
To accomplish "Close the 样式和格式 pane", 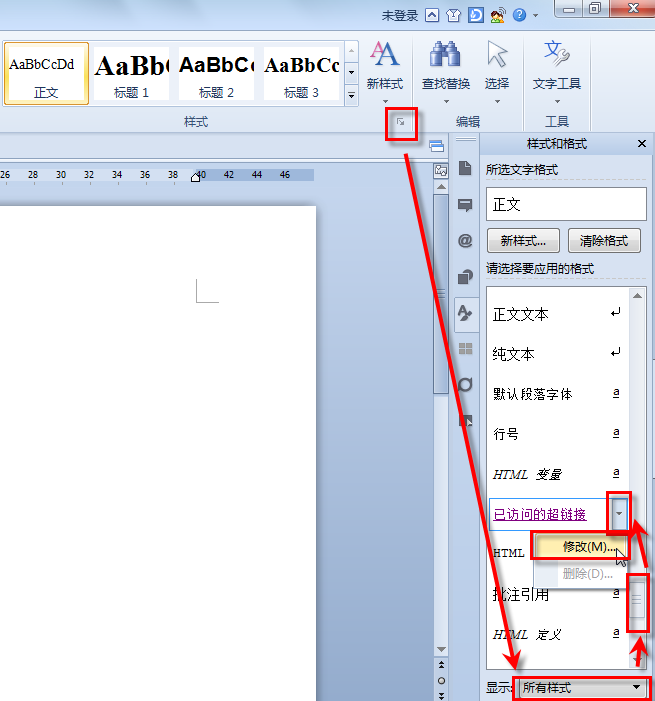I will click(x=642, y=144).
